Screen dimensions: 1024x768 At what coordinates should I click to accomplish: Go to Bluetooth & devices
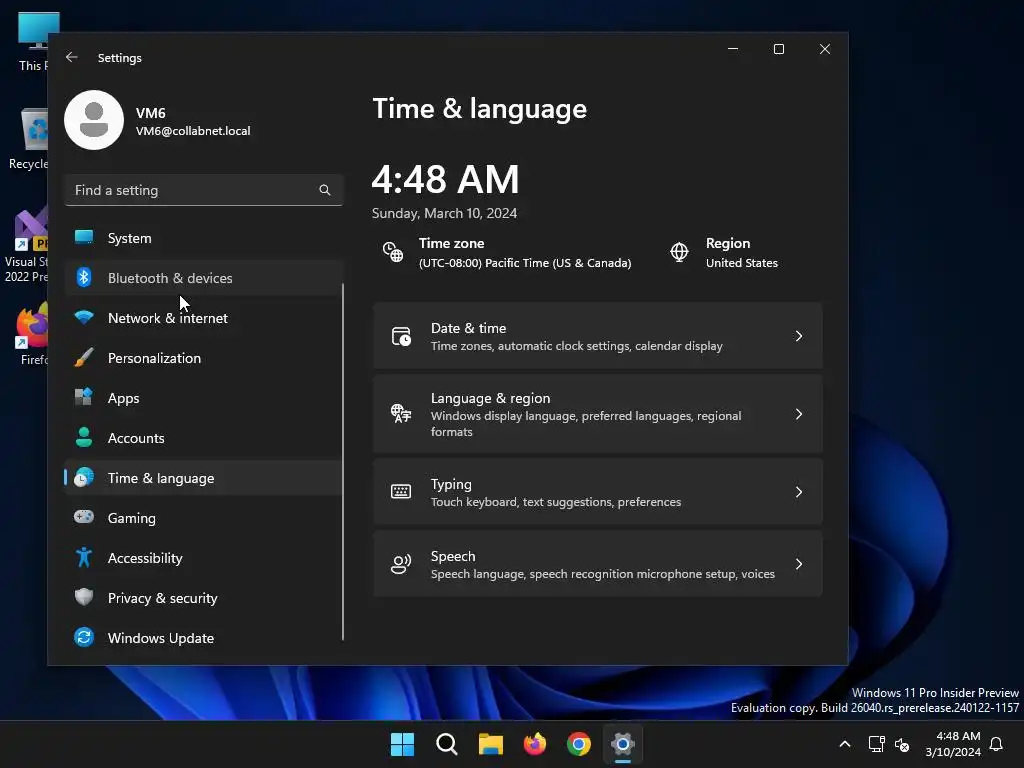pyautogui.click(x=203, y=278)
